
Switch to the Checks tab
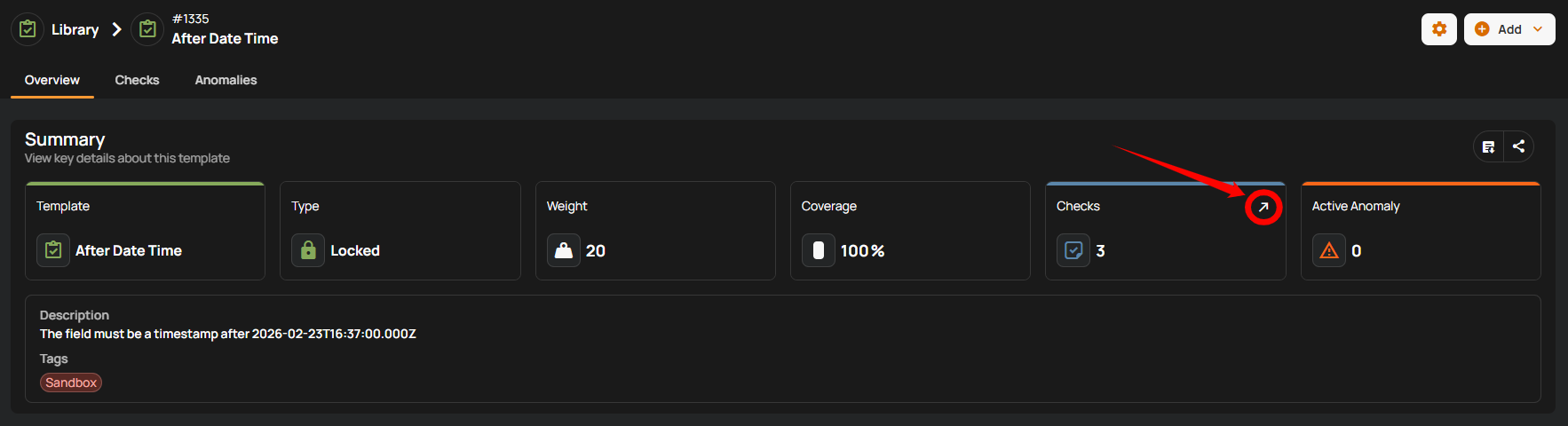coord(137,80)
